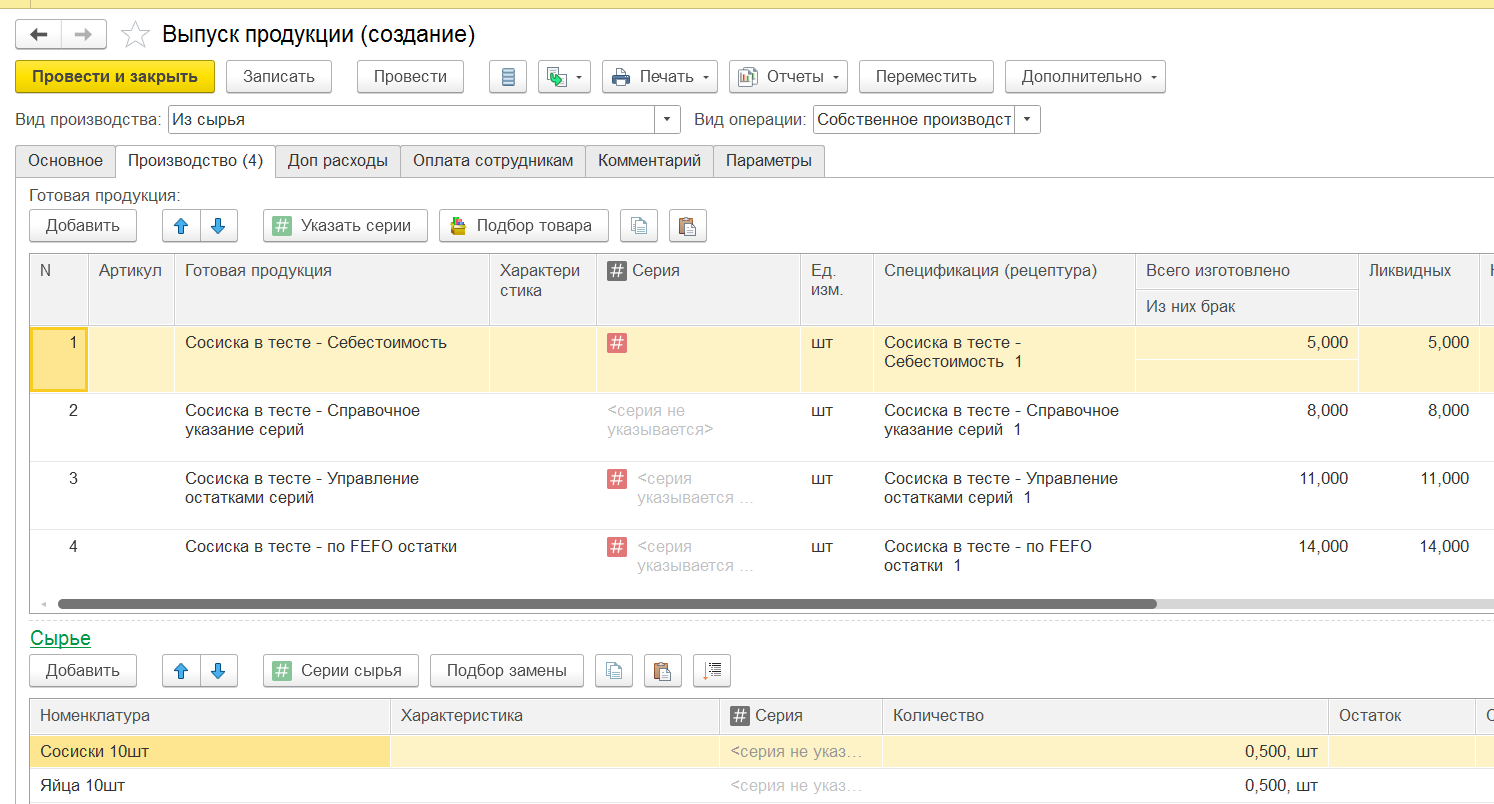Expand the Вид операции dropdown
The height and width of the screenshot is (804, 1494).
[1027, 120]
